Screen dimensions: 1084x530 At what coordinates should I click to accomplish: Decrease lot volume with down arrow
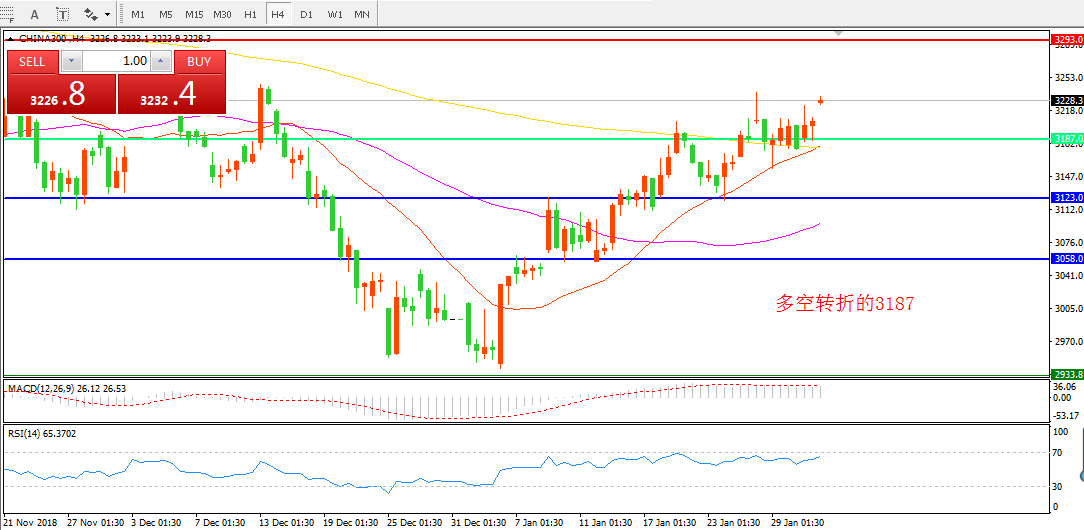coord(70,61)
